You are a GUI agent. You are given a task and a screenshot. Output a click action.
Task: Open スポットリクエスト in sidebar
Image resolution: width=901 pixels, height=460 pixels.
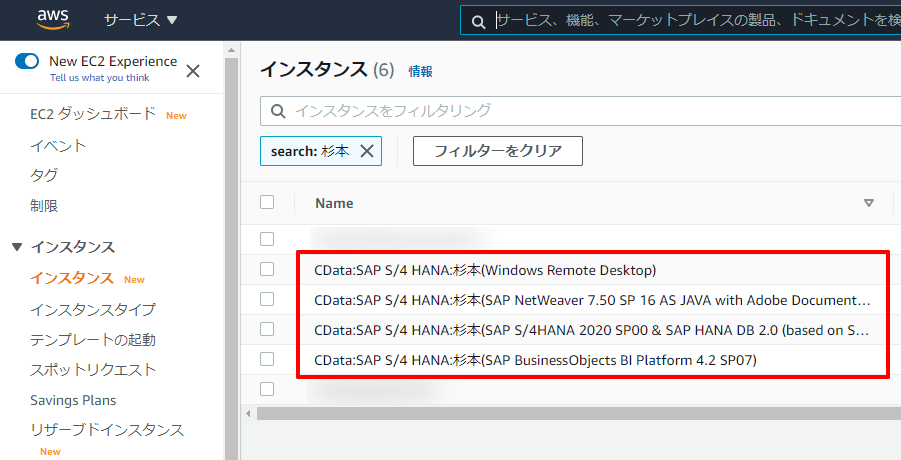93,370
